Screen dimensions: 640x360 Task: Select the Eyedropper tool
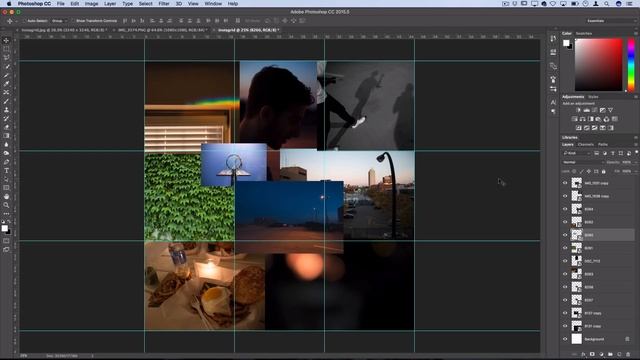click(6, 84)
